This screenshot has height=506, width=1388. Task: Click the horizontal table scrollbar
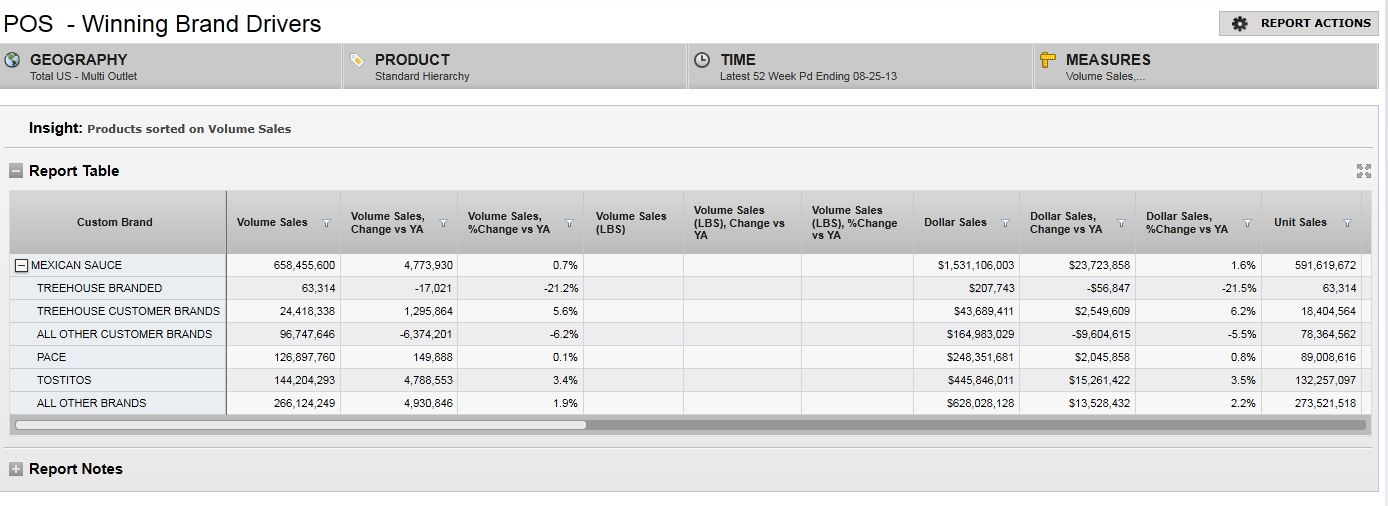[x=300, y=425]
